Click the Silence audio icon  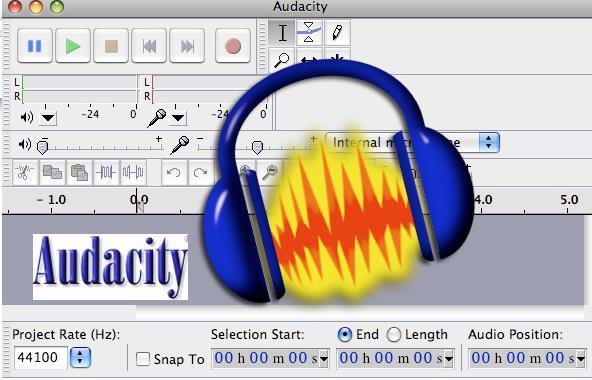[x=133, y=173]
